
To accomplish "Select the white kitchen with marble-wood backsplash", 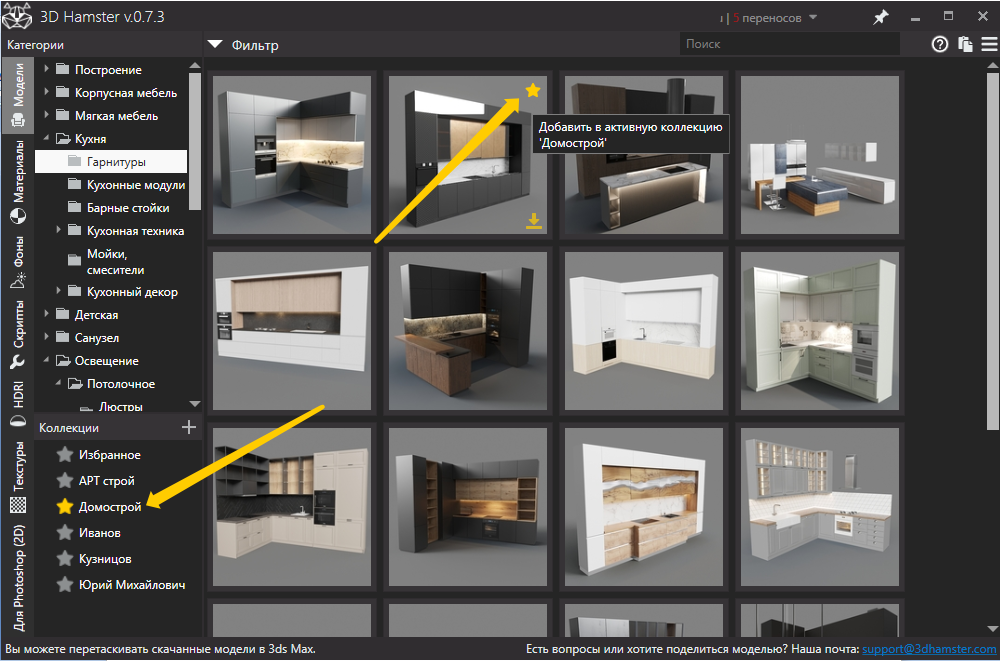I will click(x=644, y=507).
